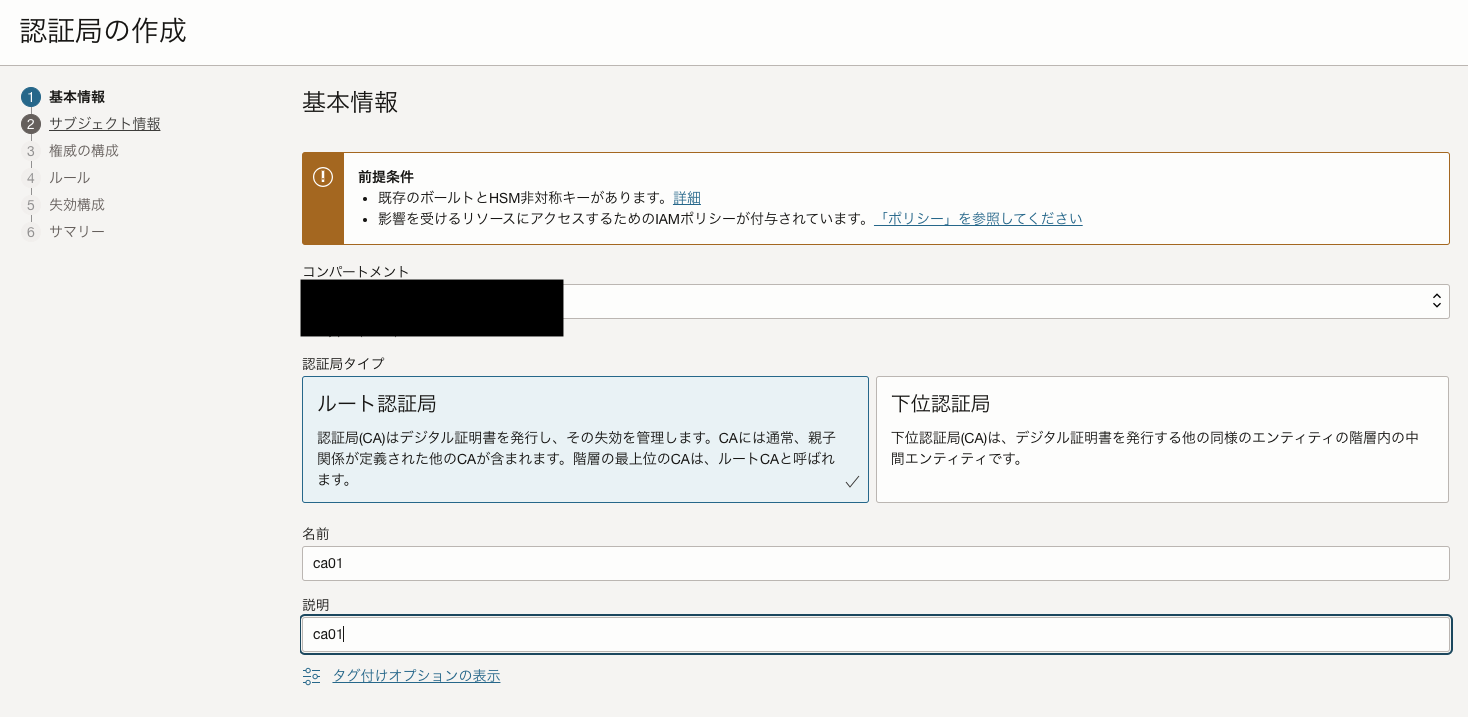Screen dimensions: 1468x717
Task: Click the chevron on the compartment selector
Action: (1436, 300)
